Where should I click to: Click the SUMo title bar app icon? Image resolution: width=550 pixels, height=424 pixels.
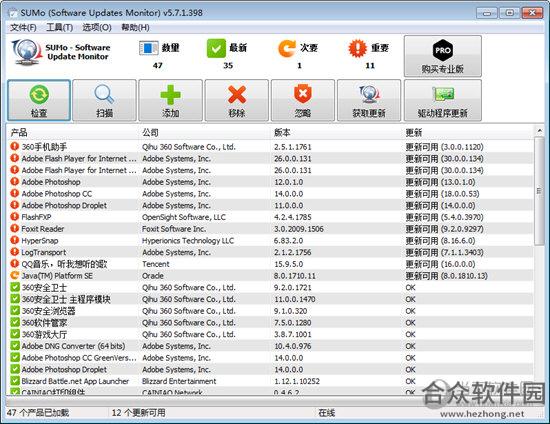point(13,13)
